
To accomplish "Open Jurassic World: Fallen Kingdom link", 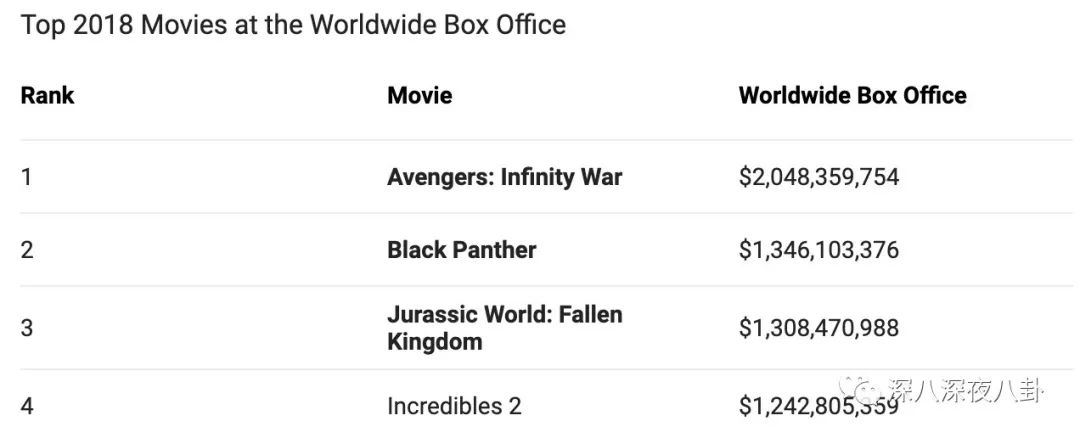I will [x=504, y=315].
